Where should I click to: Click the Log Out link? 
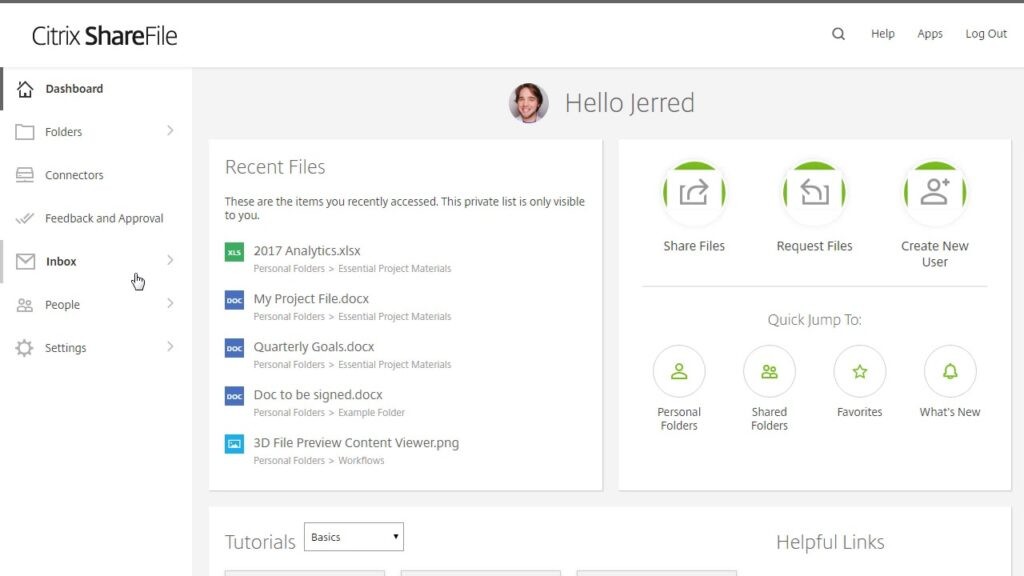click(x=985, y=33)
